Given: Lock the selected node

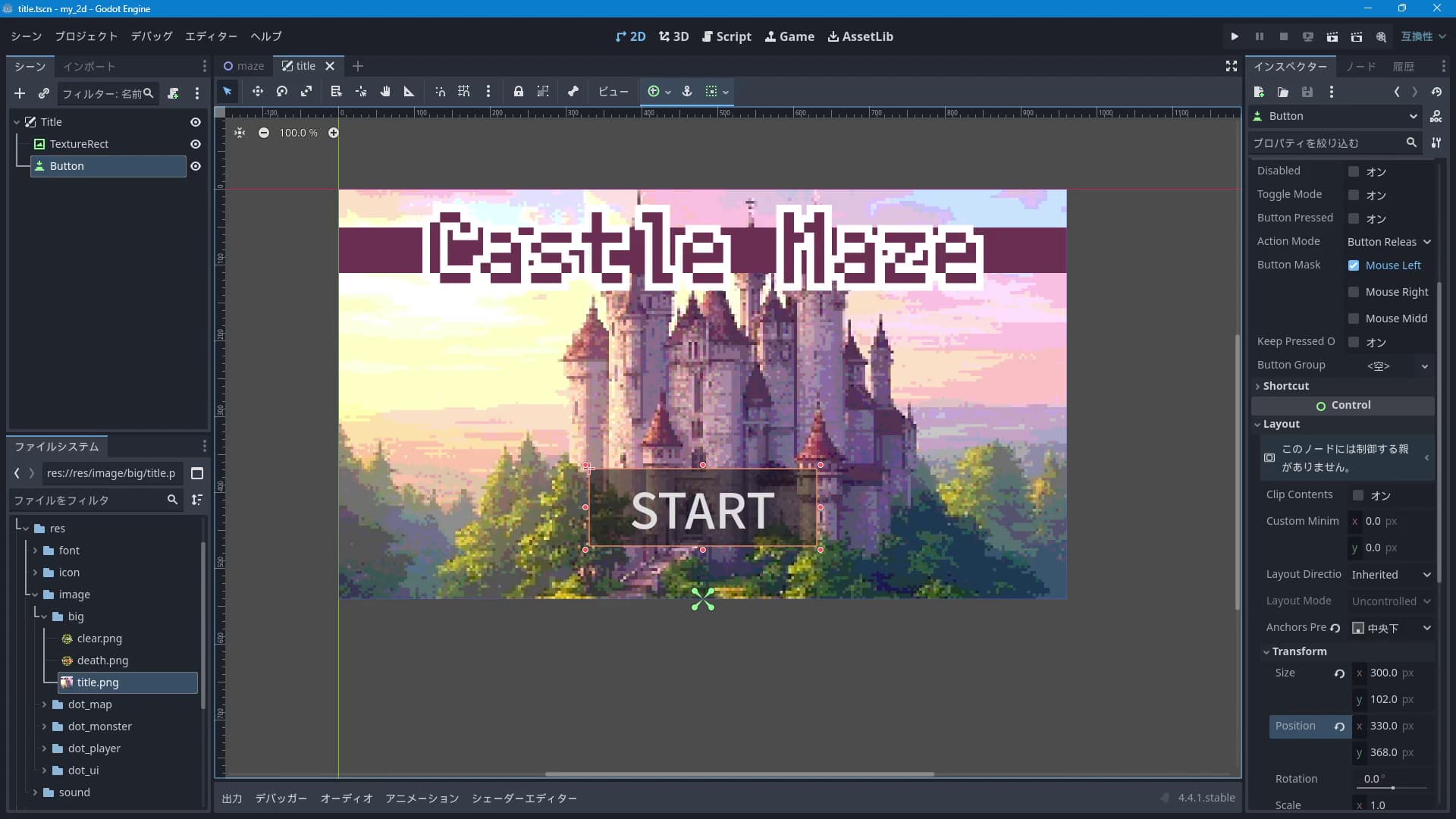Looking at the screenshot, I should click(519, 92).
